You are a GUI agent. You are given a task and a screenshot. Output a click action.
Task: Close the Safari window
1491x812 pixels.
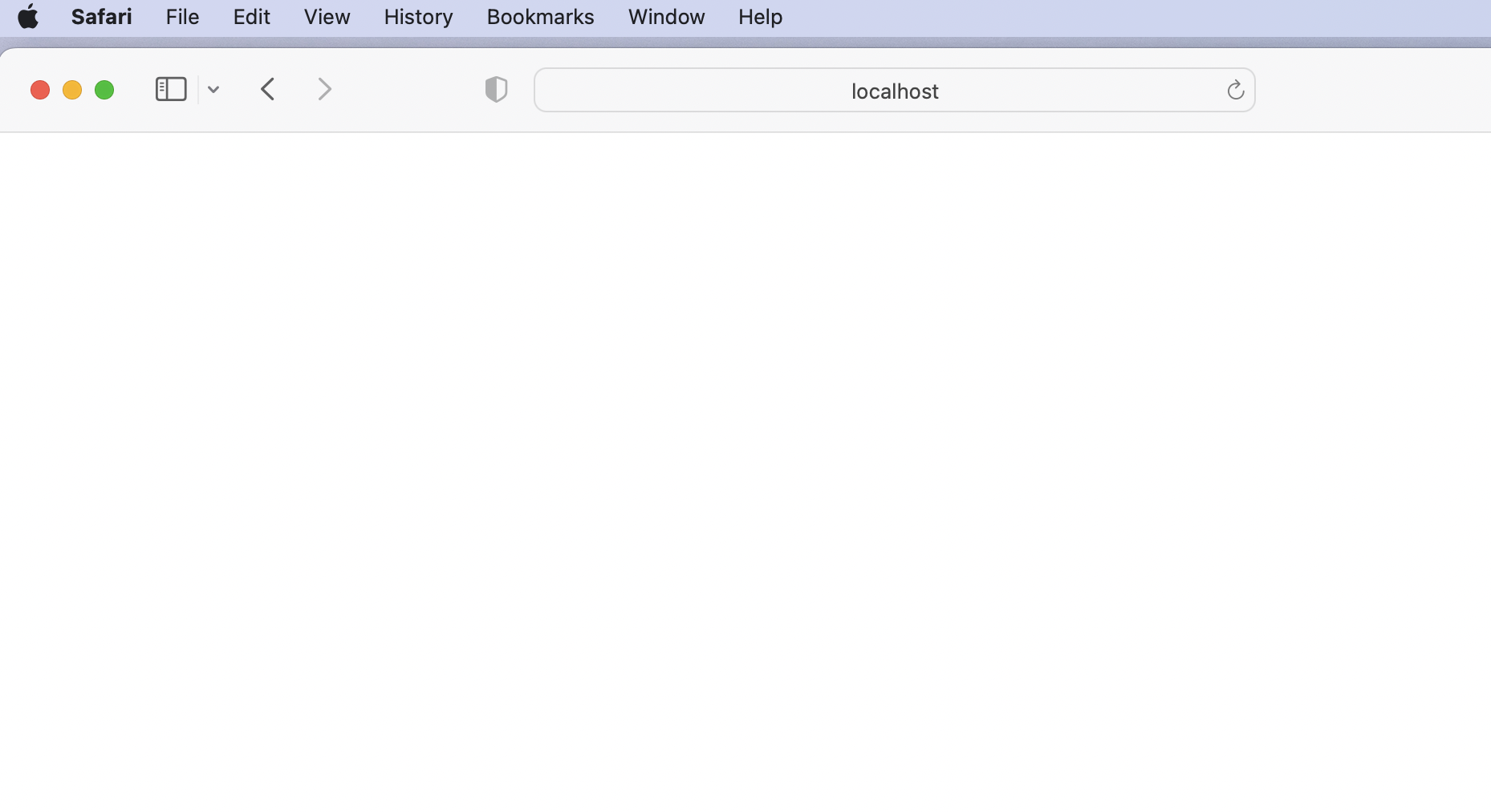[40, 90]
